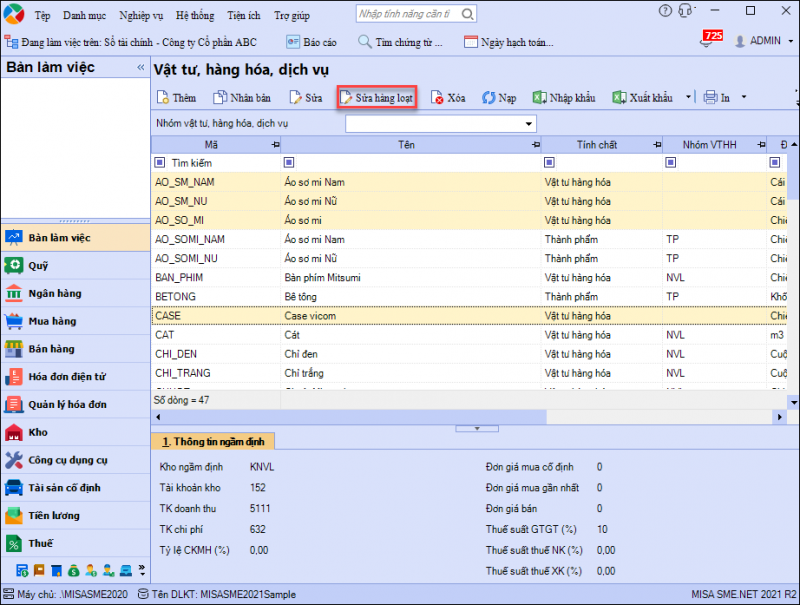
Task: Click the Thêm (Add) toolbar icon
Action: (163, 98)
